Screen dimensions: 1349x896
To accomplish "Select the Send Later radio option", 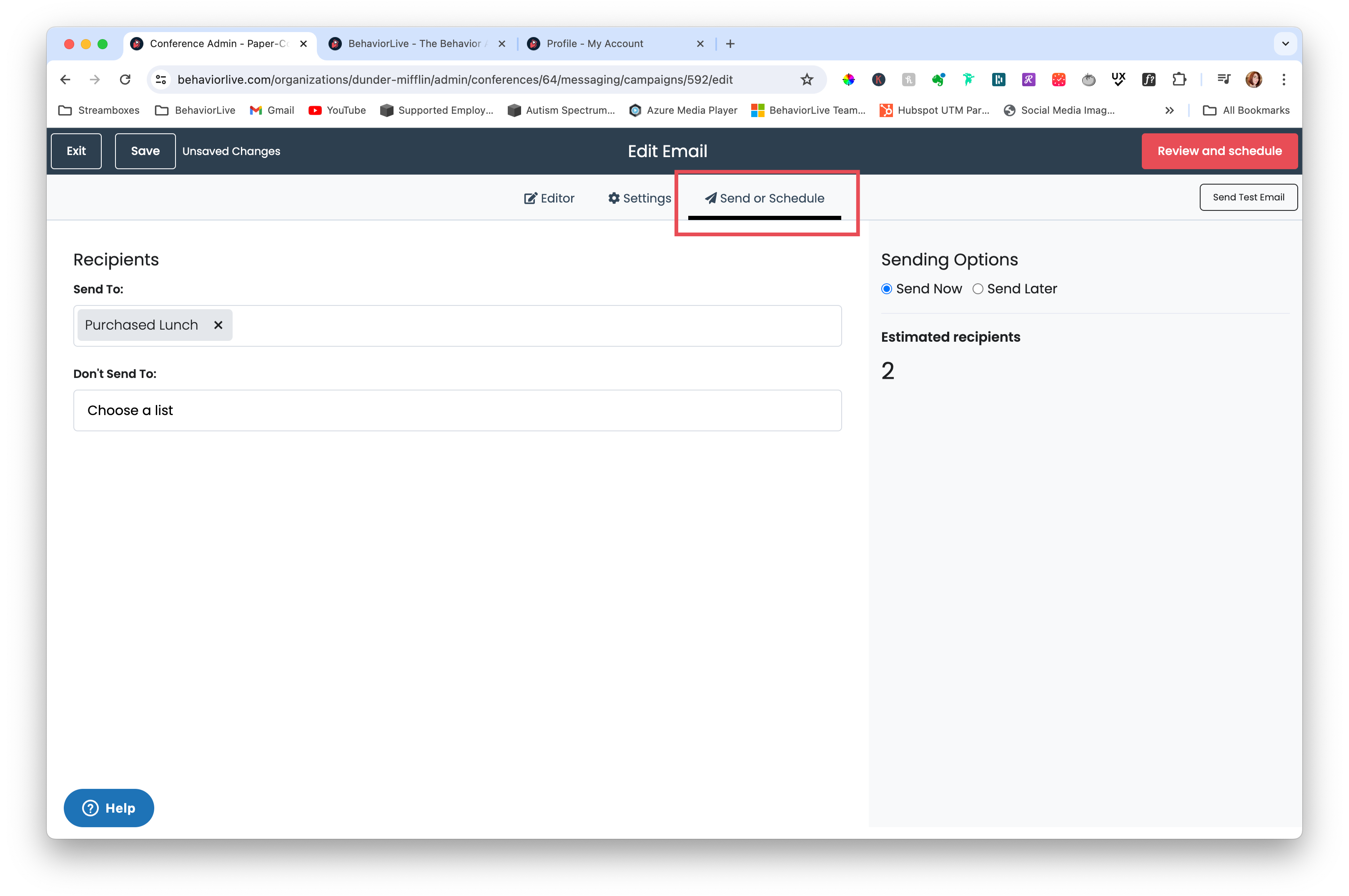I will (978, 289).
